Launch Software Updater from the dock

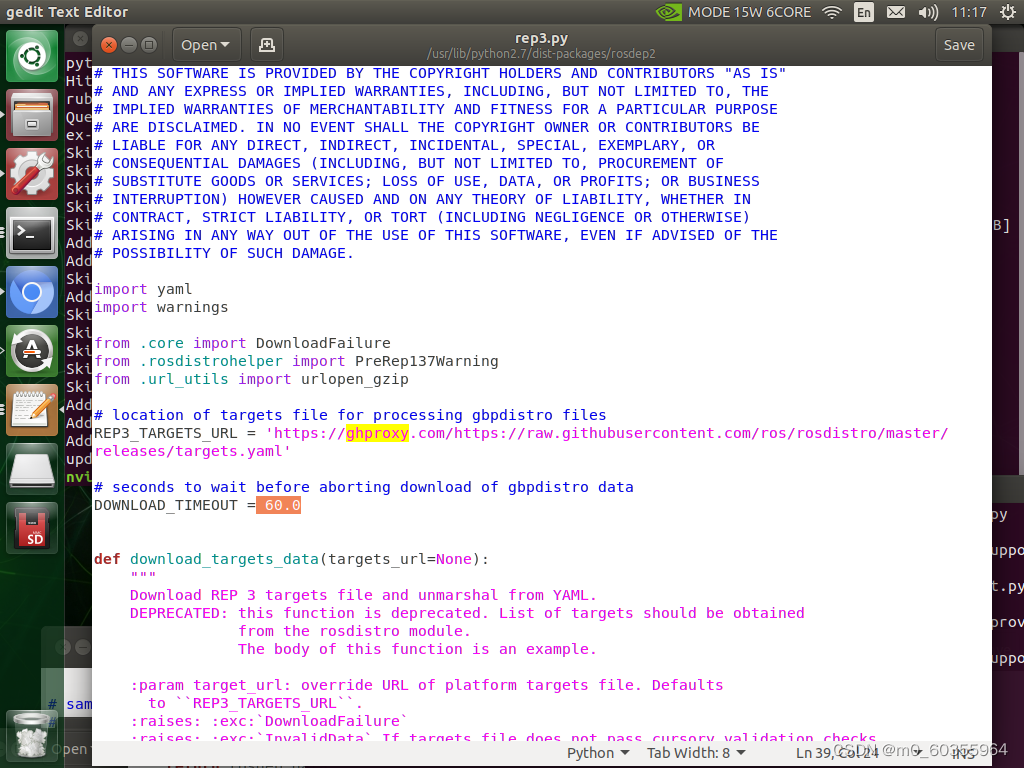(x=31, y=351)
